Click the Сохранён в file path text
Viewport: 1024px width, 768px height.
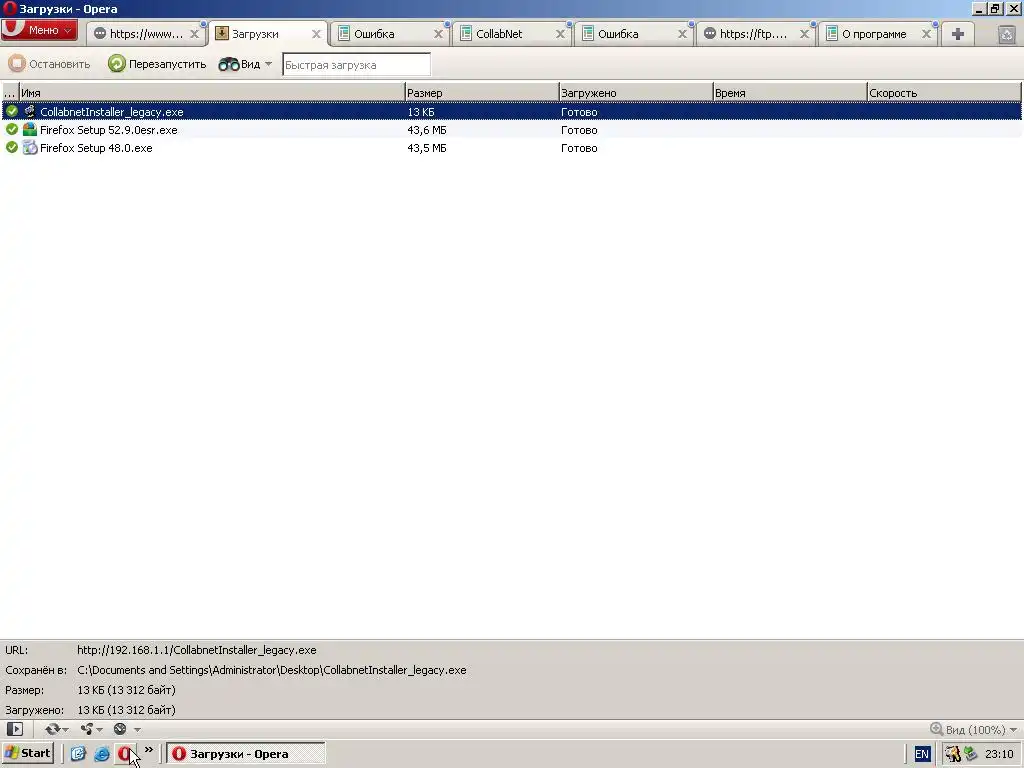[x=272, y=670]
